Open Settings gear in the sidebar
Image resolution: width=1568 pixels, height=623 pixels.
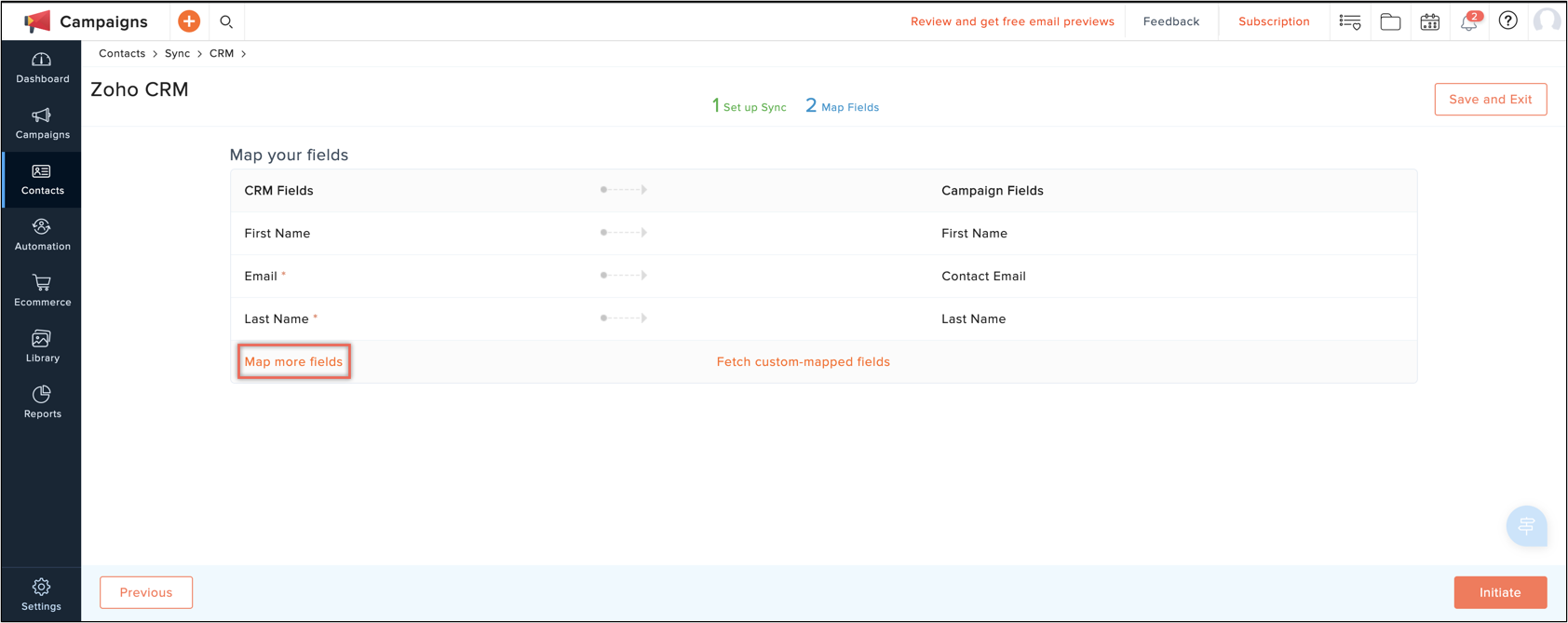click(x=41, y=594)
